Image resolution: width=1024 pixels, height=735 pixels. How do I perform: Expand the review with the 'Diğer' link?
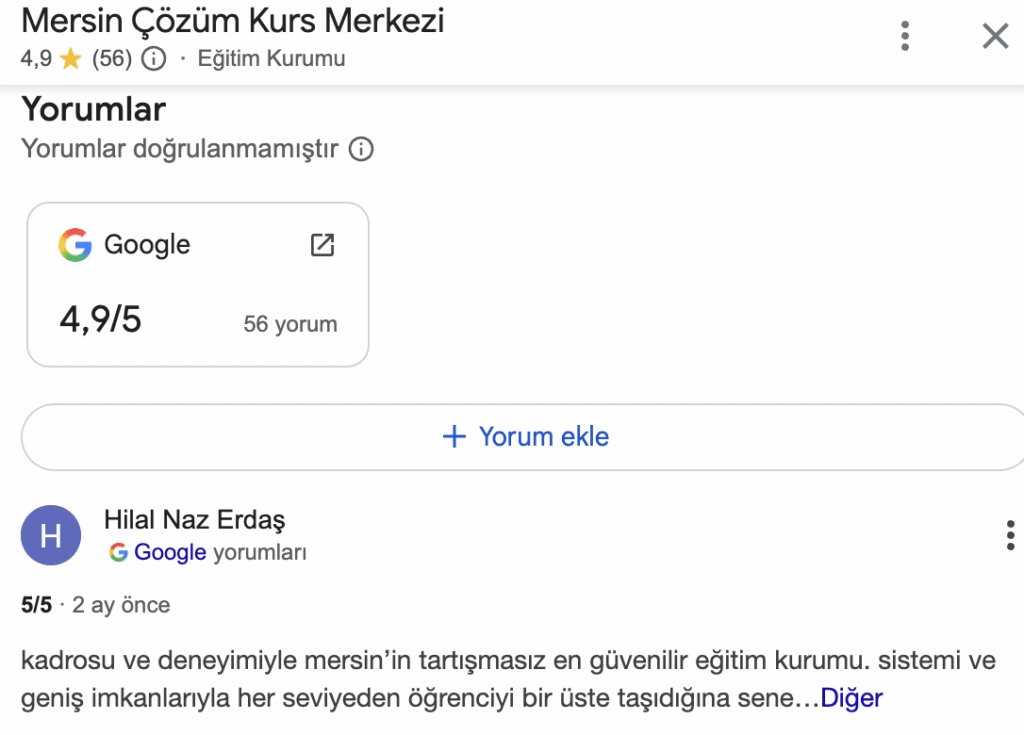851,697
